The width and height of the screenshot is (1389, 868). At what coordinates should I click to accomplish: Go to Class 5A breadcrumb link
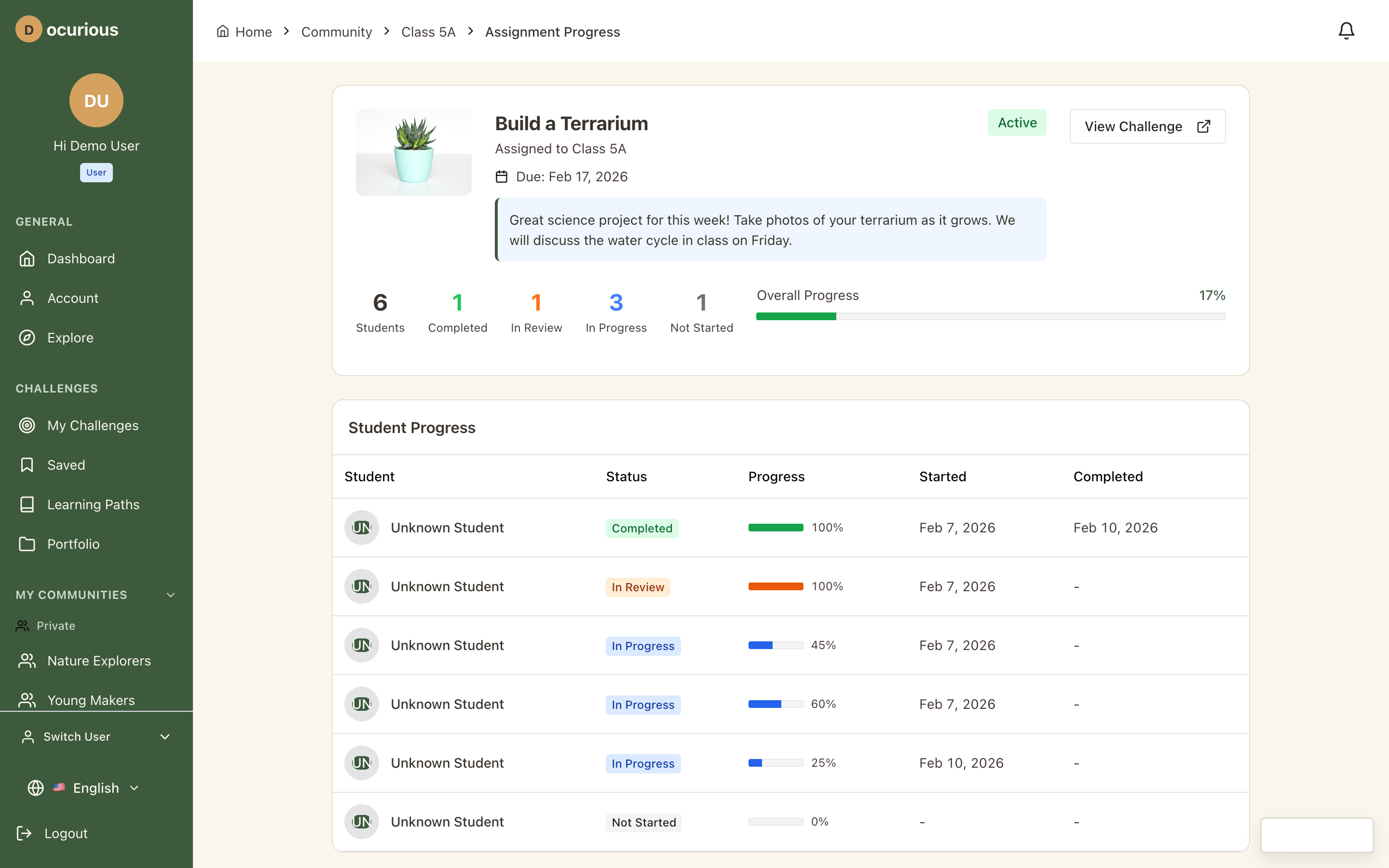click(428, 32)
